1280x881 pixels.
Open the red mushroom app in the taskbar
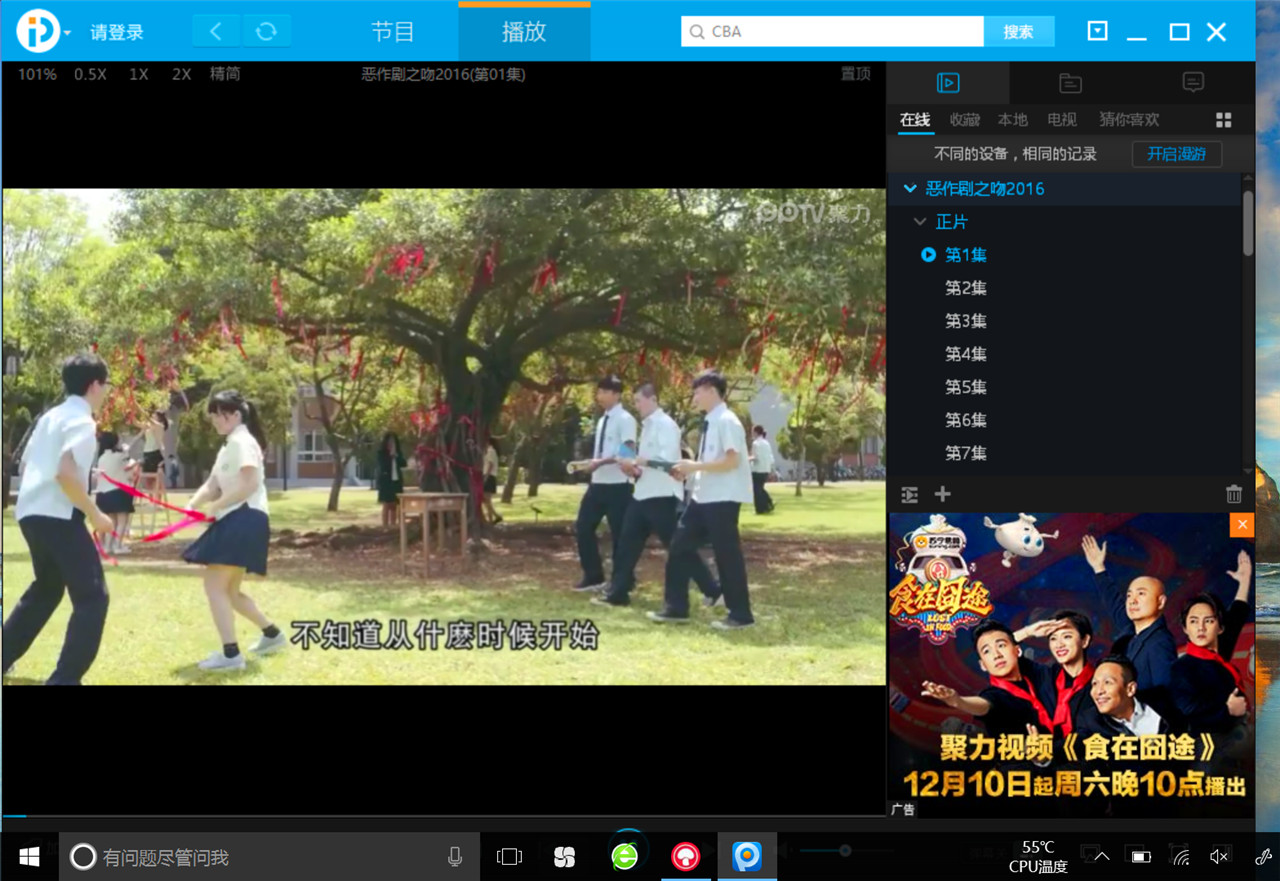[x=686, y=856]
